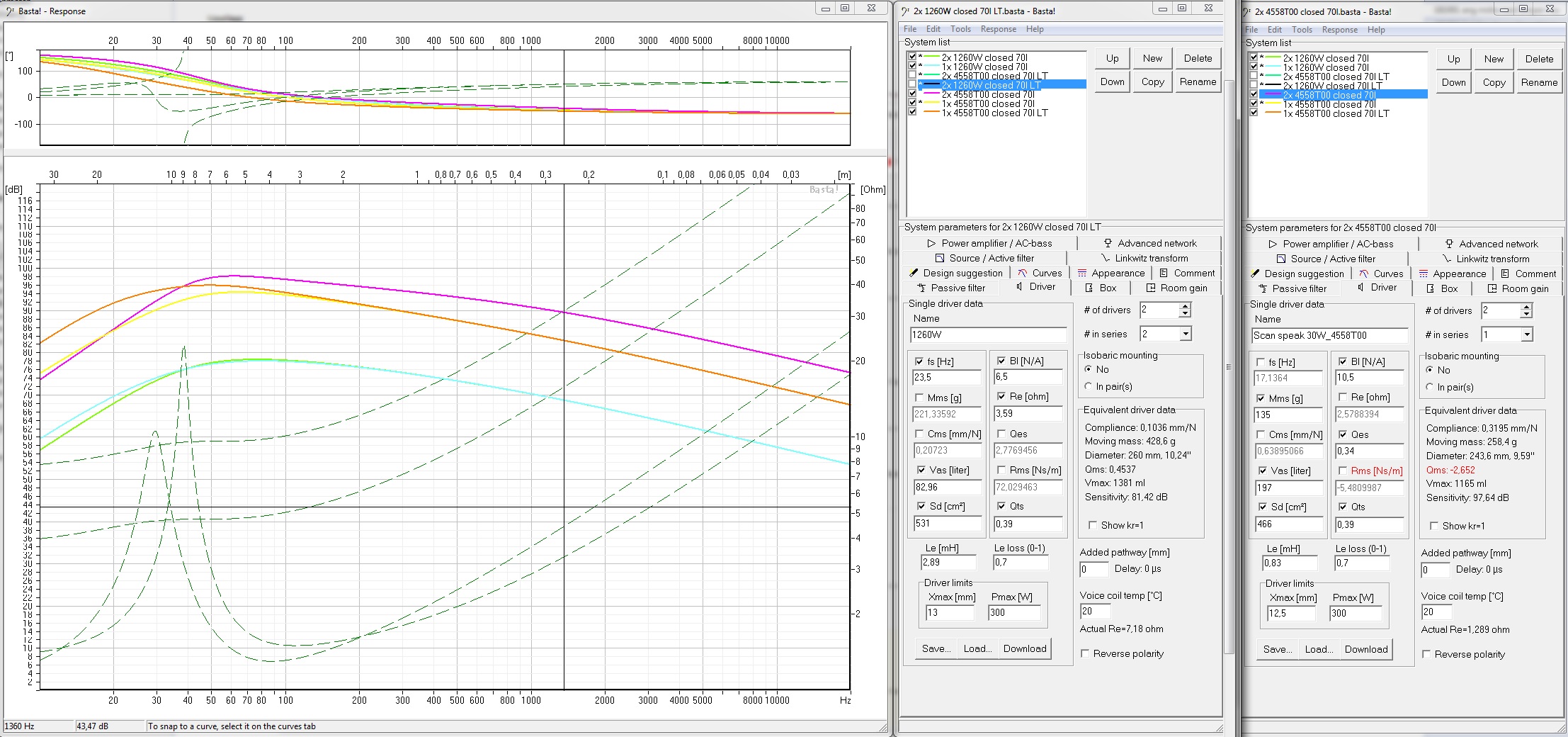
Task: Open Tools menu in 1260W window
Action: [960, 29]
